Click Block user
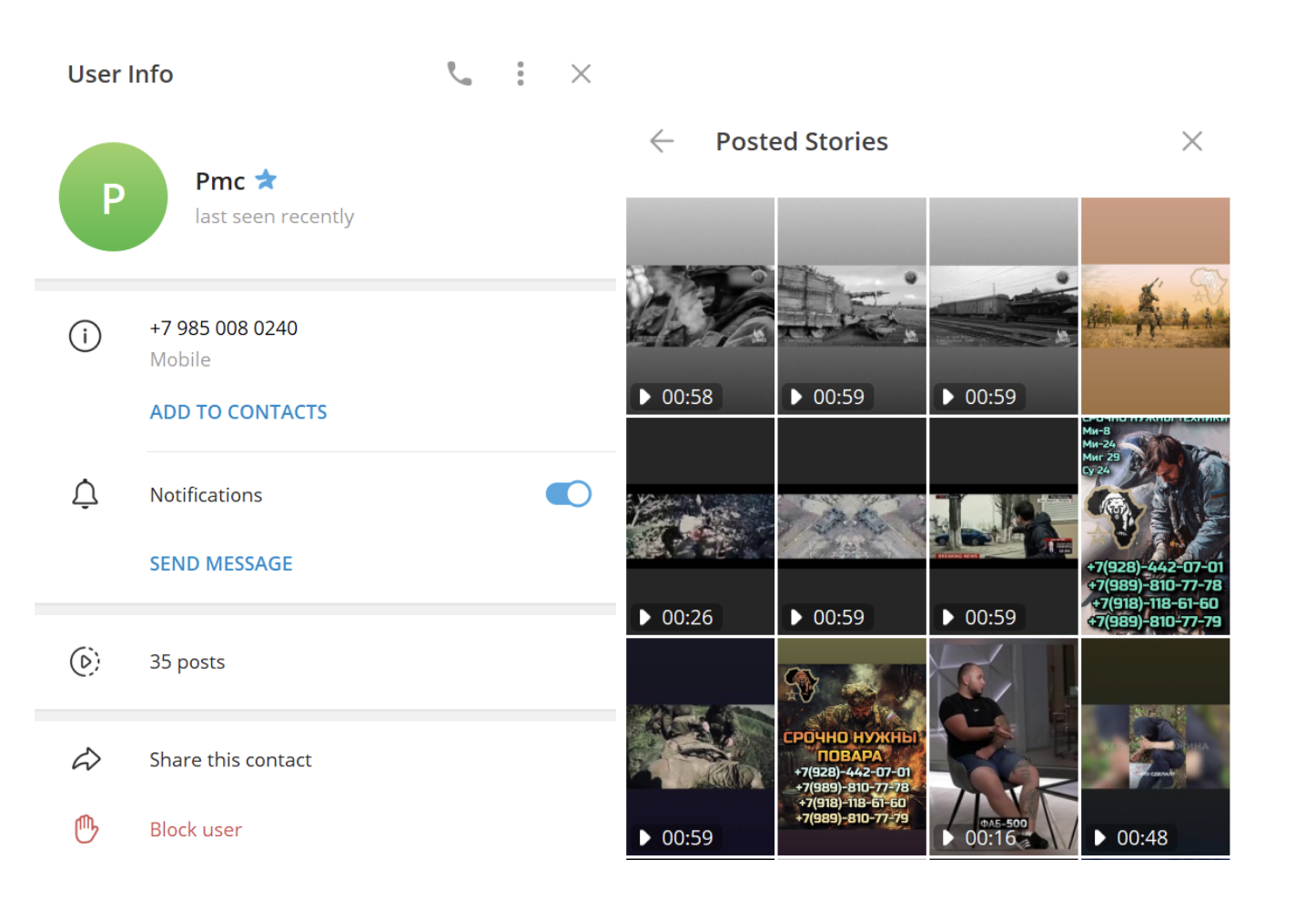The width and height of the screenshot is (1316, 910). [196, 830]
